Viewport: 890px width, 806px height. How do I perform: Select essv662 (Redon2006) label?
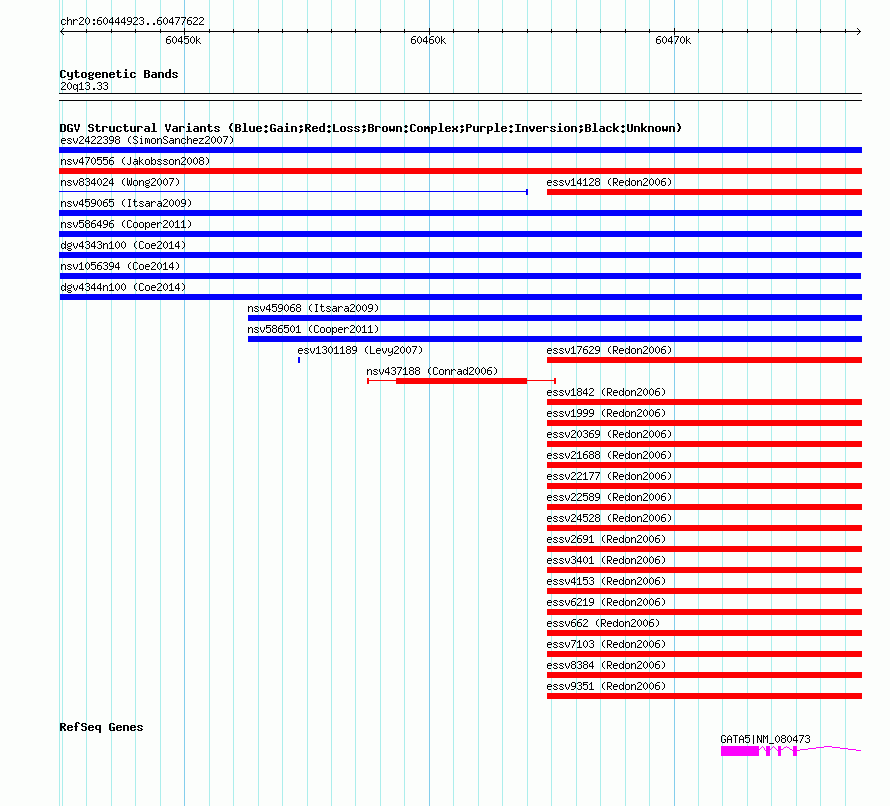pos(603,623)
